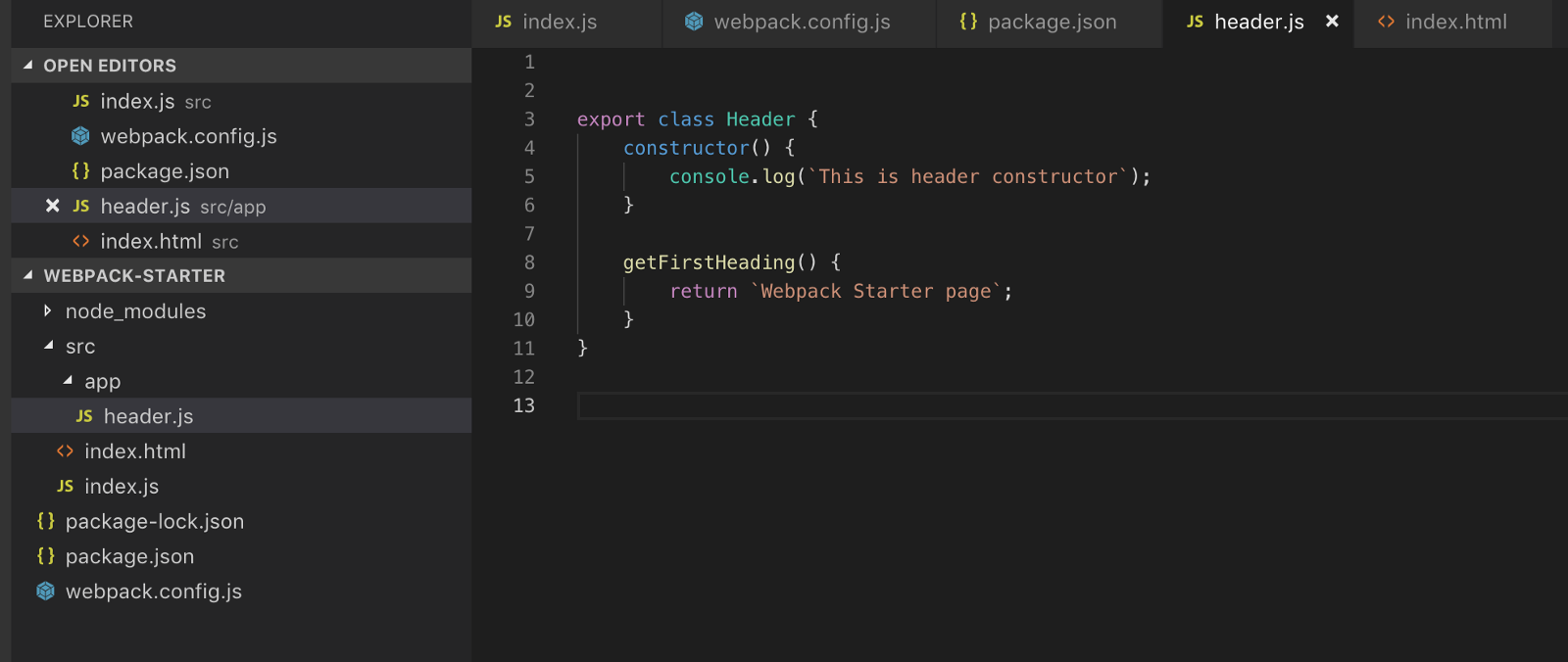Click the webpack cube icon on webpack.config.js tab
This screenshot has height=662, width=1568.
point(694,22)
